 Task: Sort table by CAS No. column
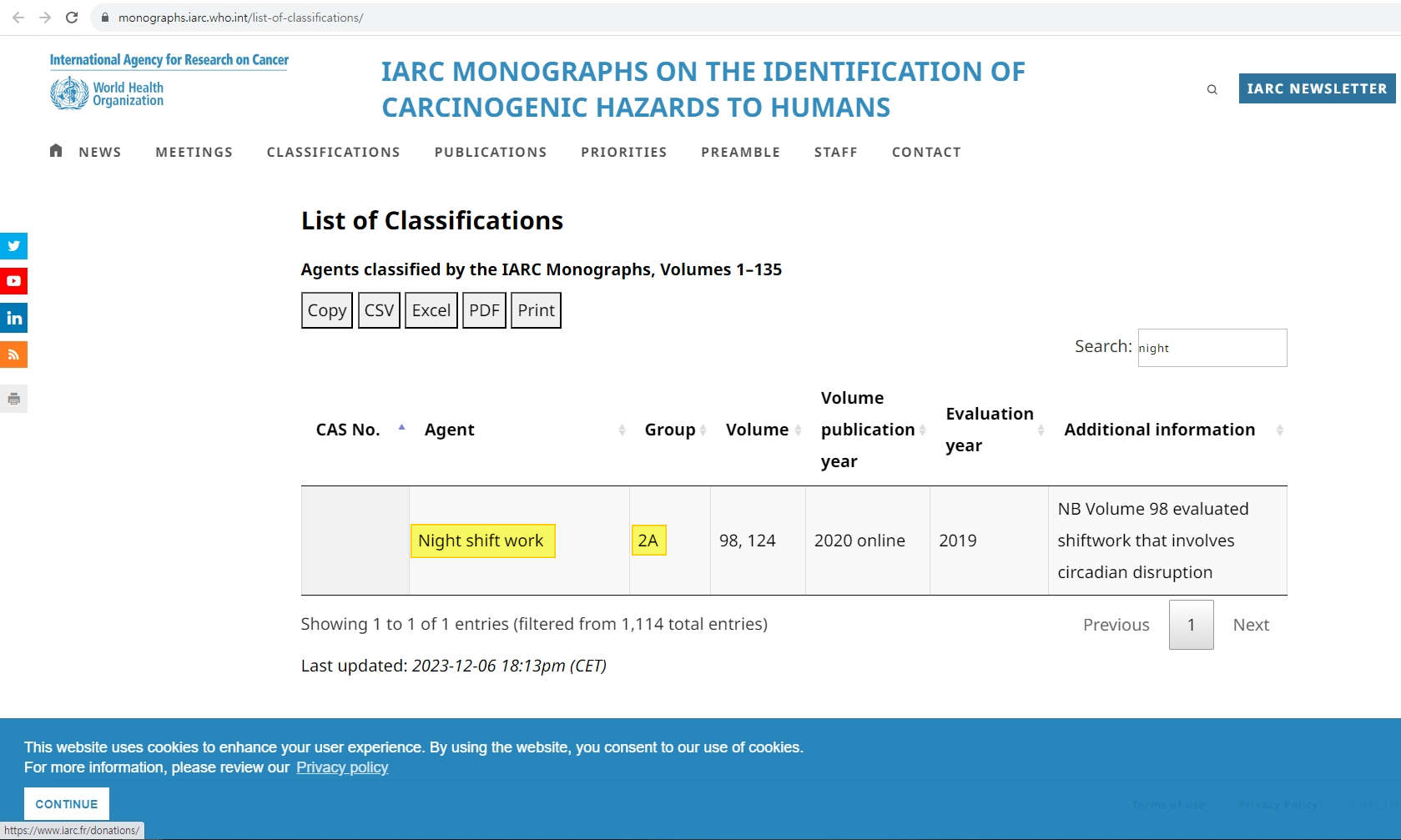pyautogui.click(x=355, y=430)
